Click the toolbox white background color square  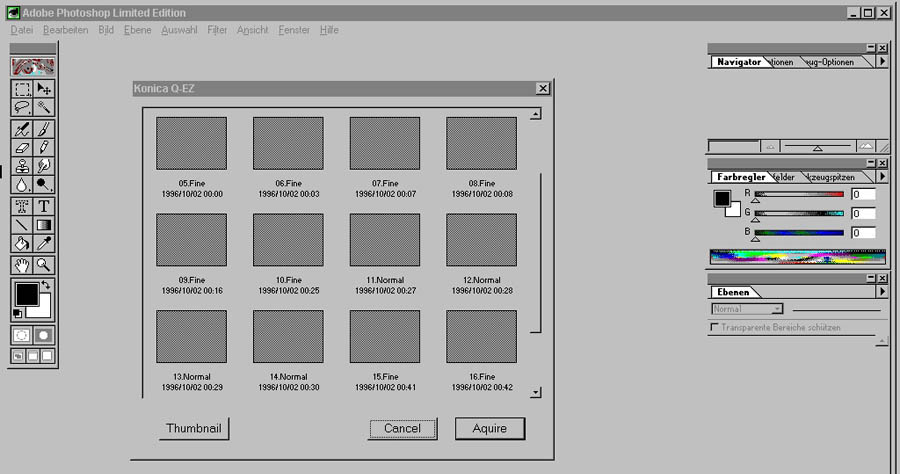tap(44, 310)
